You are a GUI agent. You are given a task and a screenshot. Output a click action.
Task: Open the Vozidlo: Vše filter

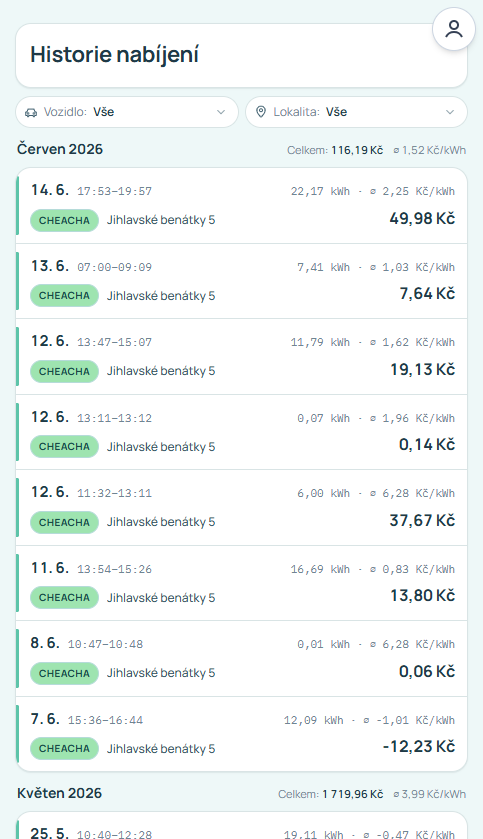(127, 112)
